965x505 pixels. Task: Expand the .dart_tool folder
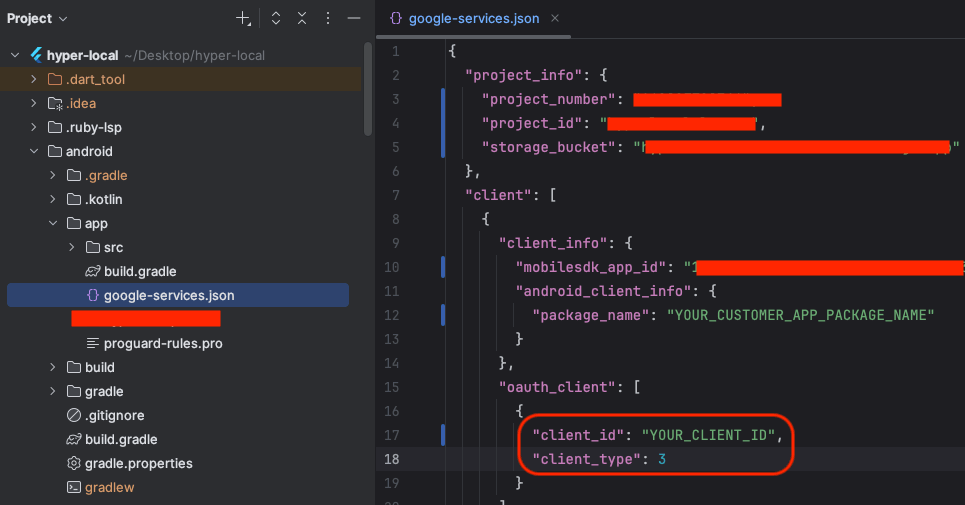(34, 79)
